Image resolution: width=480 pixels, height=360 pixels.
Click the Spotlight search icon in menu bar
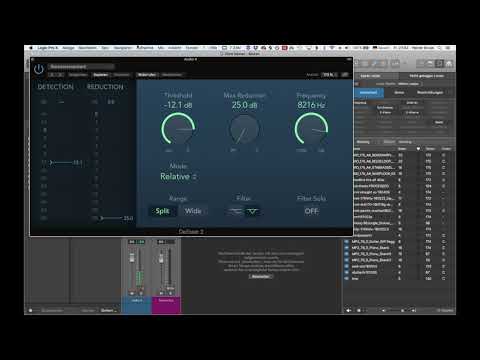pos(440,48)
